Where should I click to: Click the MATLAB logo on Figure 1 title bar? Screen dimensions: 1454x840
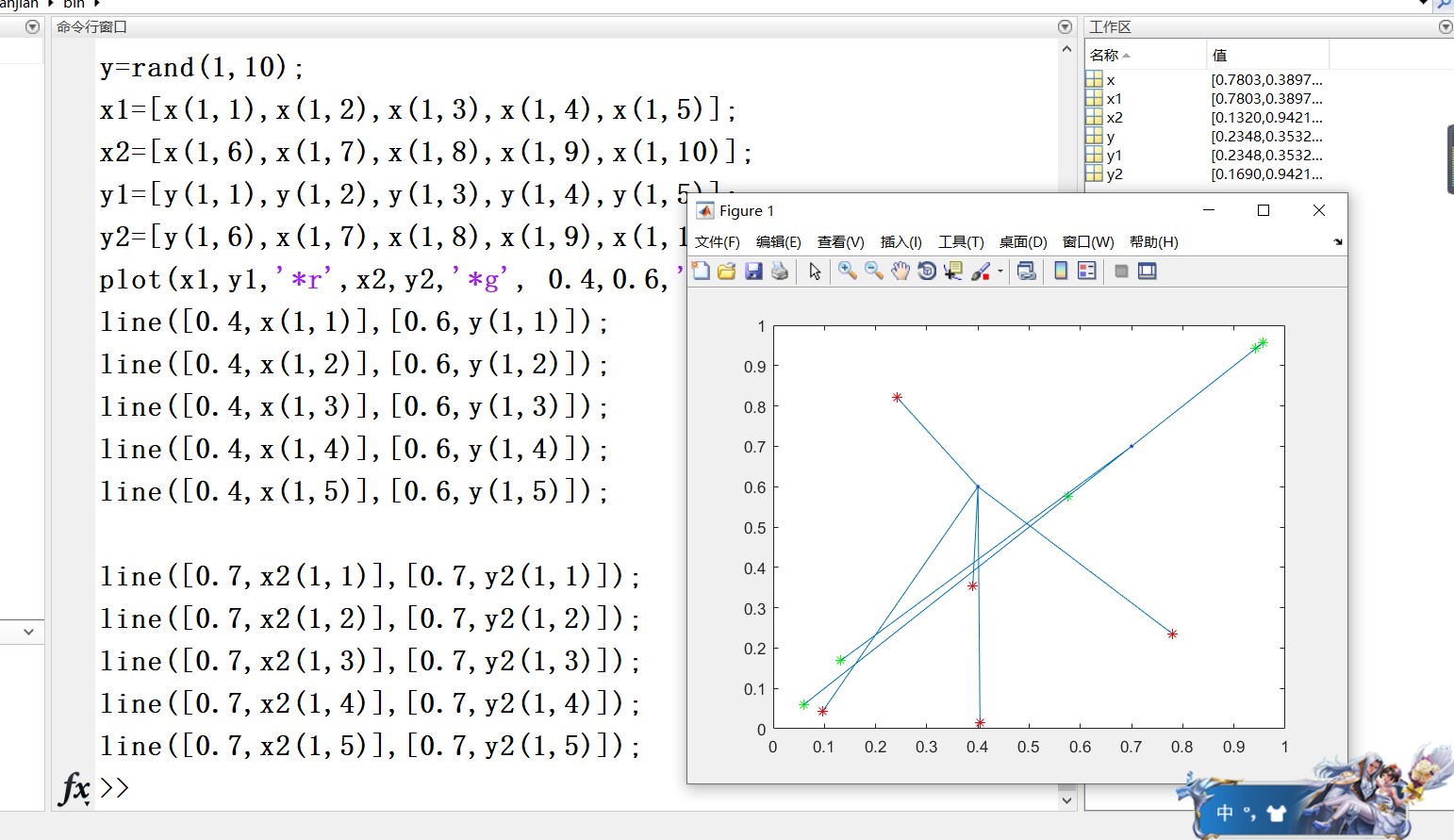(x=705, y=210)
